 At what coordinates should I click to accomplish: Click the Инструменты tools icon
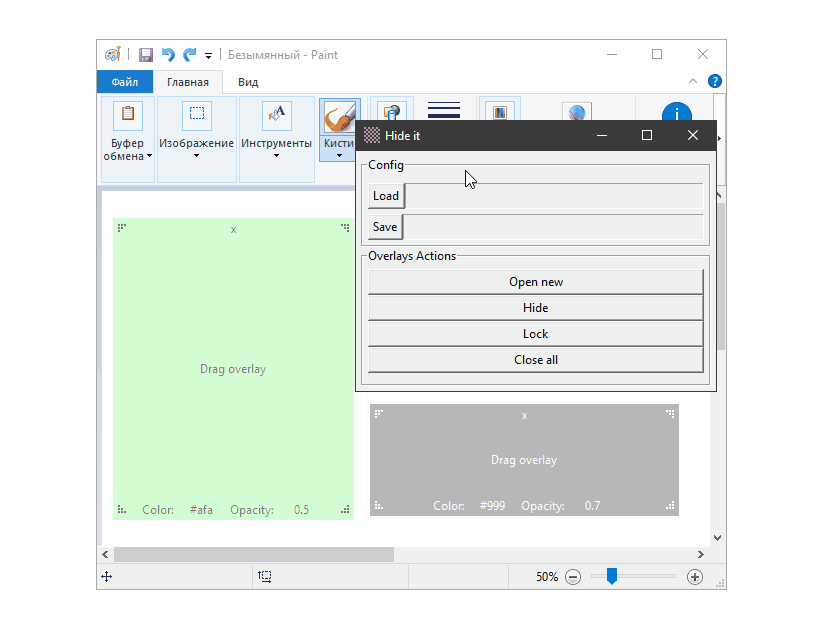pos(276,115)
